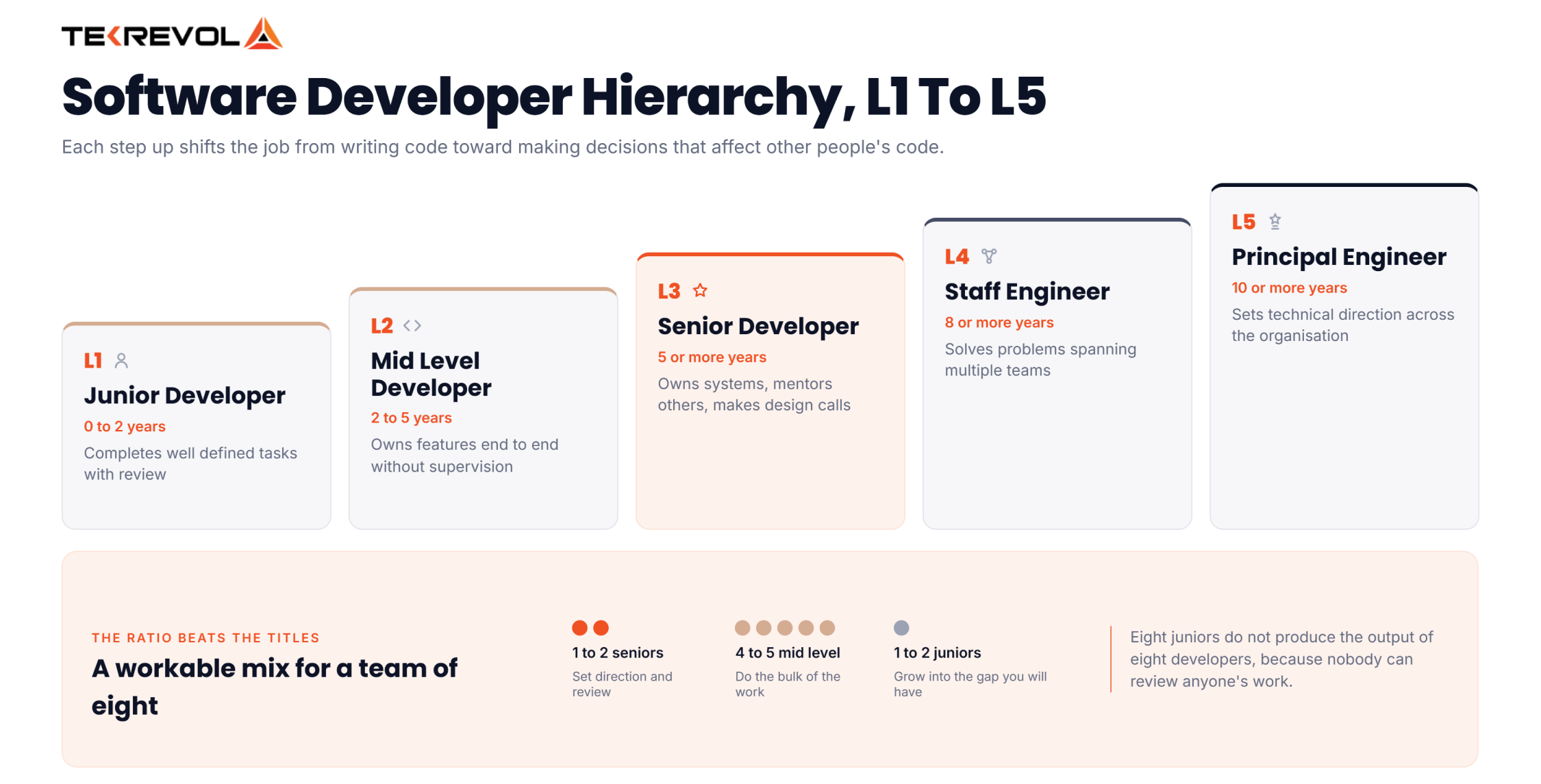Screen dimensions: 1541x784
Task: Click 'Do the bulk of the work' text
Action: (x=788, y=684)
